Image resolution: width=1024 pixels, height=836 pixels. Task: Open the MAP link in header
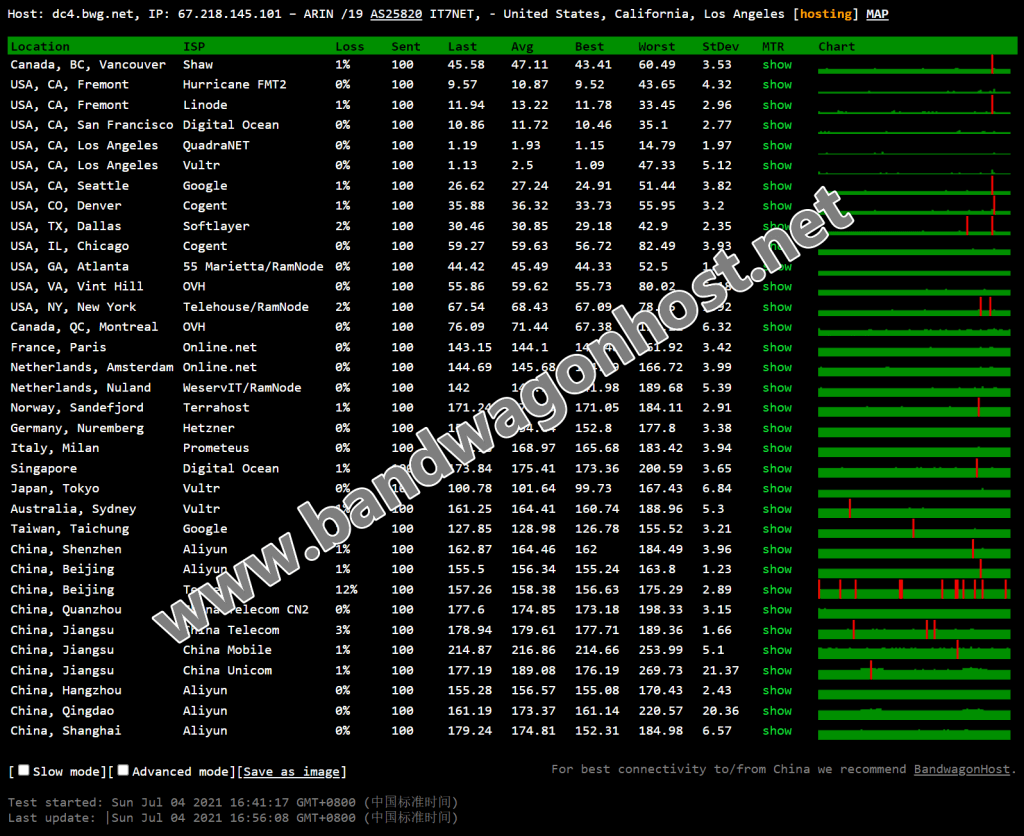click(x=877, y=14)
